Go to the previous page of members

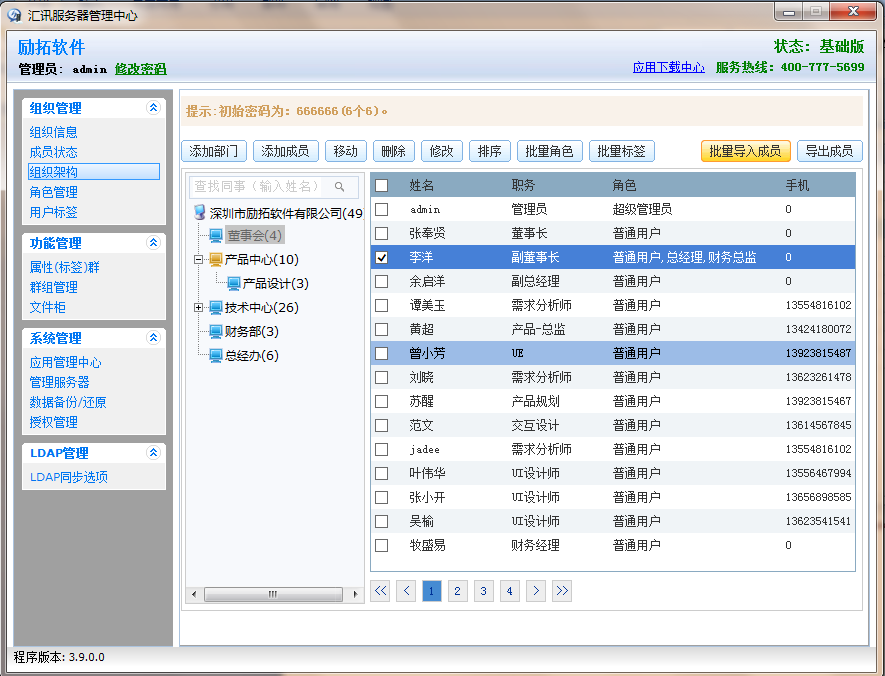[x=406, y=591]
